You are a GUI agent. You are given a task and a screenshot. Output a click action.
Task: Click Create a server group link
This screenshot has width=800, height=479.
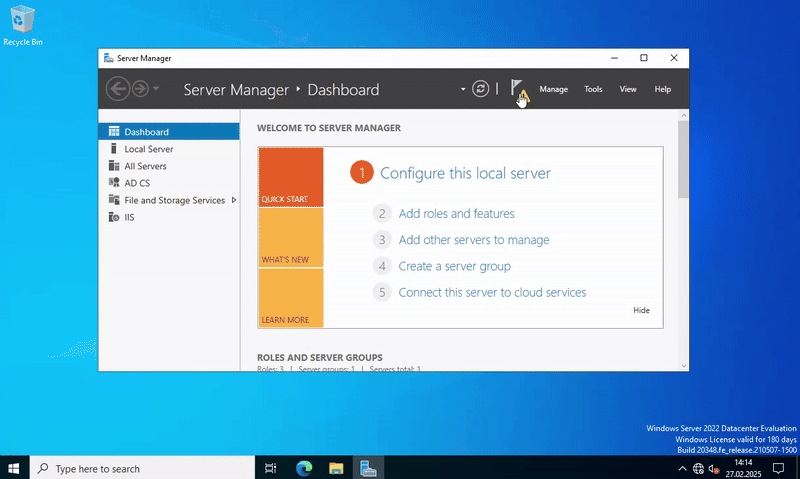(455, 266)
